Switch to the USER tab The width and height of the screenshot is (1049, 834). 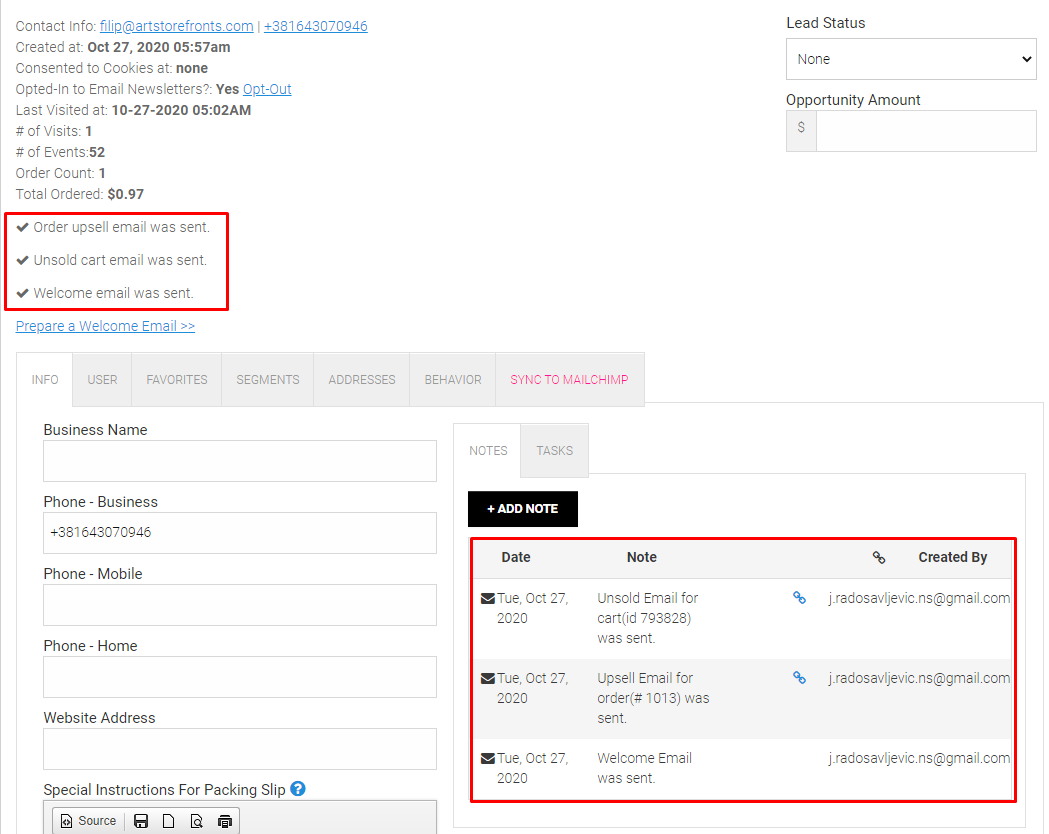(x=102, y=379)
